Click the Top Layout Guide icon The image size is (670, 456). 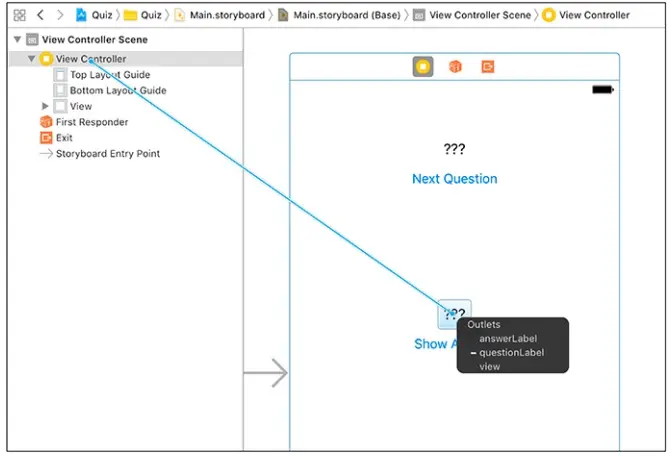click(x=60, y=75)
